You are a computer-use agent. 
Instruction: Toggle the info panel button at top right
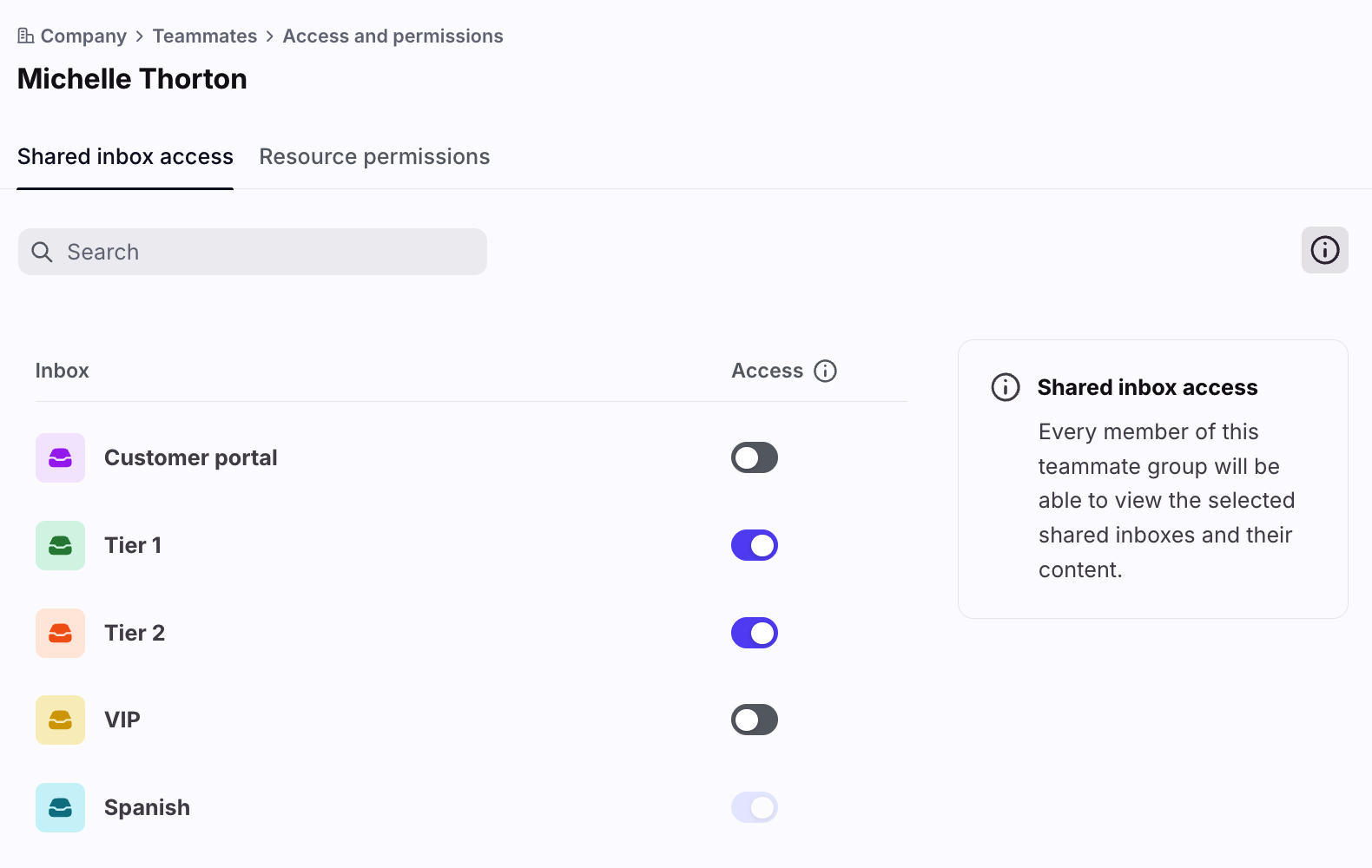pos(1324,250)
